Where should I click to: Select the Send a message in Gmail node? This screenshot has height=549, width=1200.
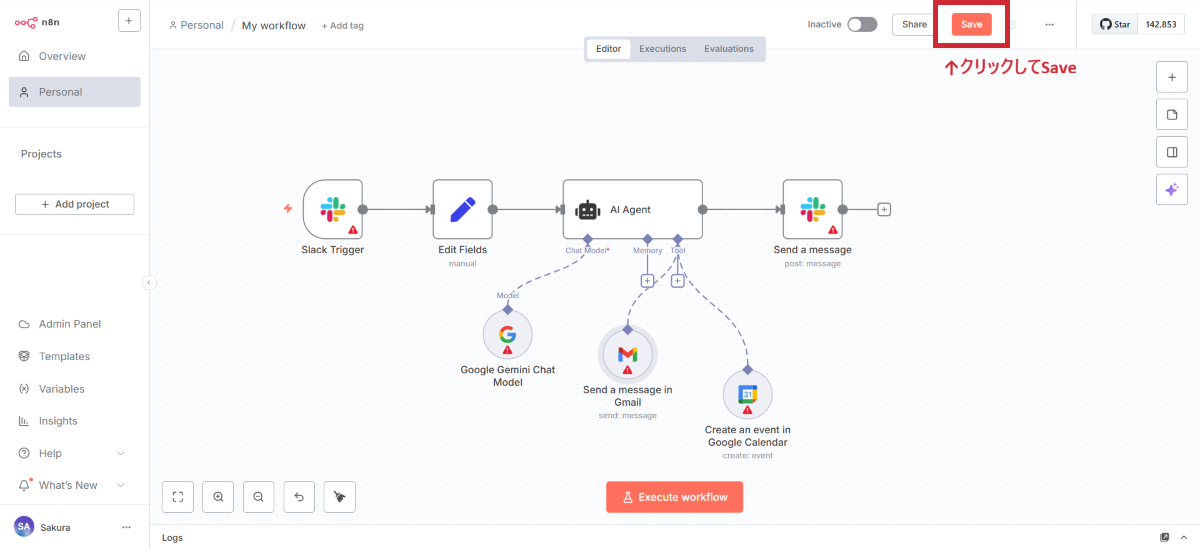pos(627,354)
